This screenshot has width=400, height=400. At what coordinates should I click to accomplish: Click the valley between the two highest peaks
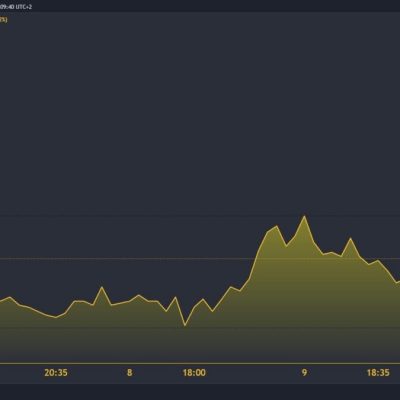(x=286, y=246)
